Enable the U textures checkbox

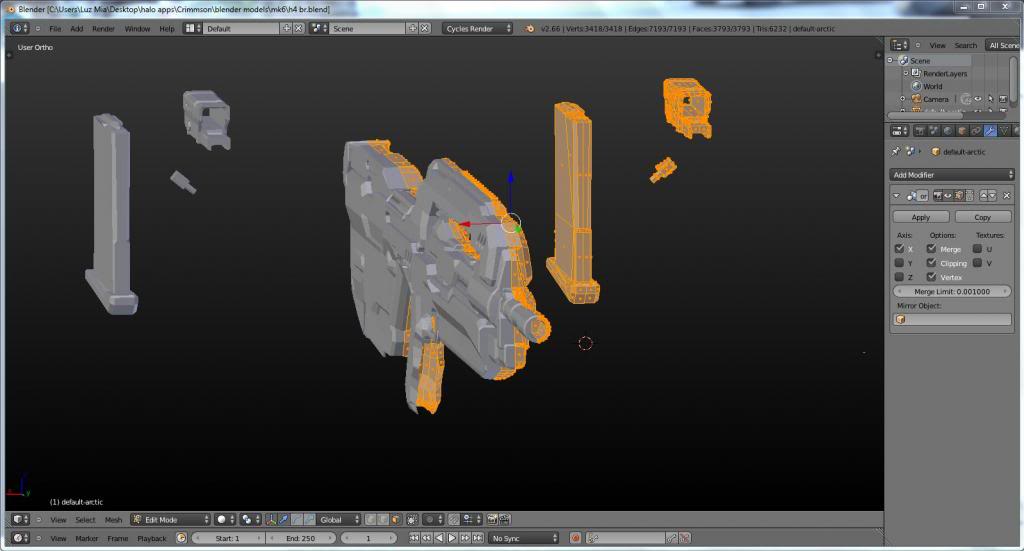click(x=978, y=249)
